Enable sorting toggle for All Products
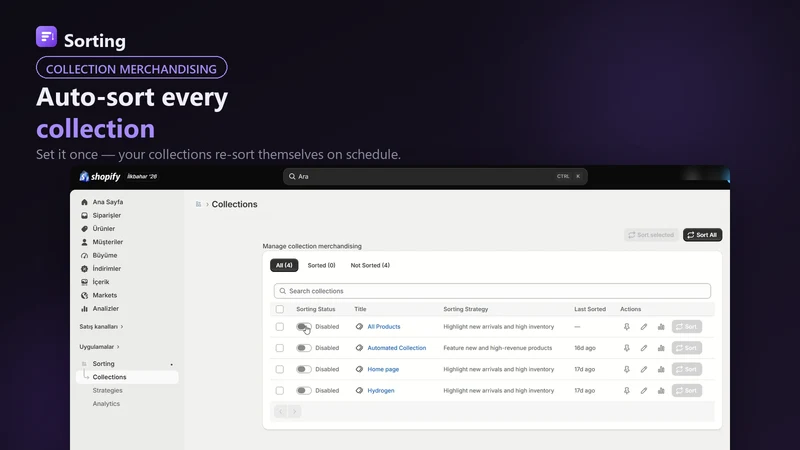This screenshot has width=800, height=450. (x=304, y=327)
